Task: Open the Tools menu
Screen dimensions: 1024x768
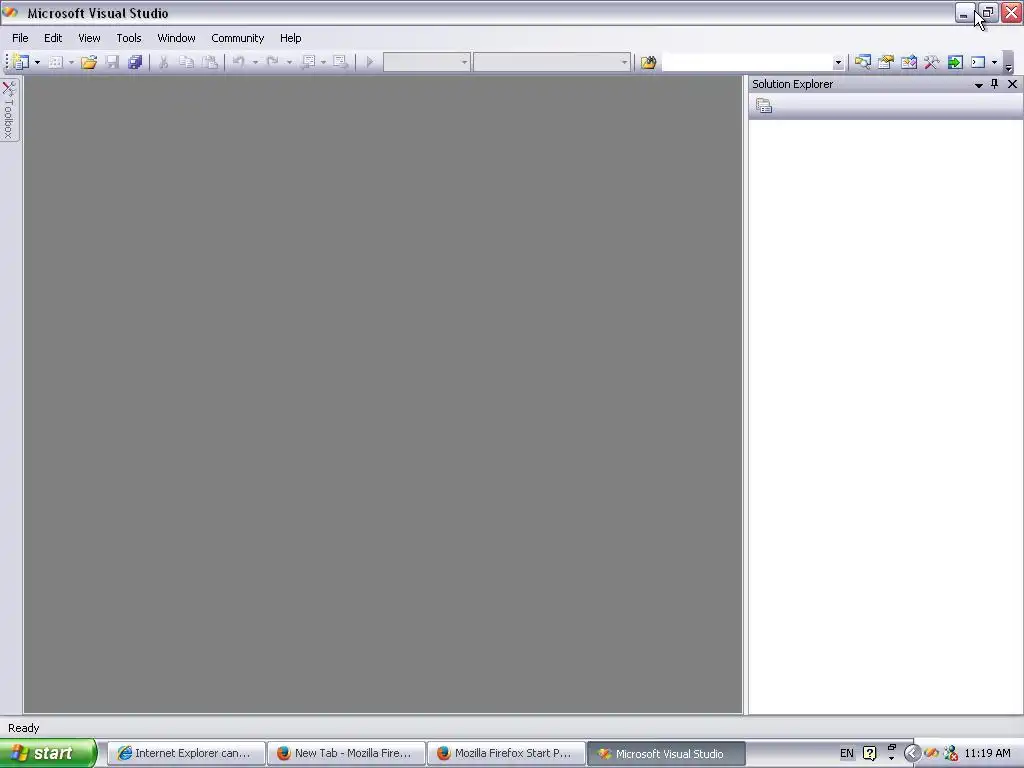Action: [129, 38]
